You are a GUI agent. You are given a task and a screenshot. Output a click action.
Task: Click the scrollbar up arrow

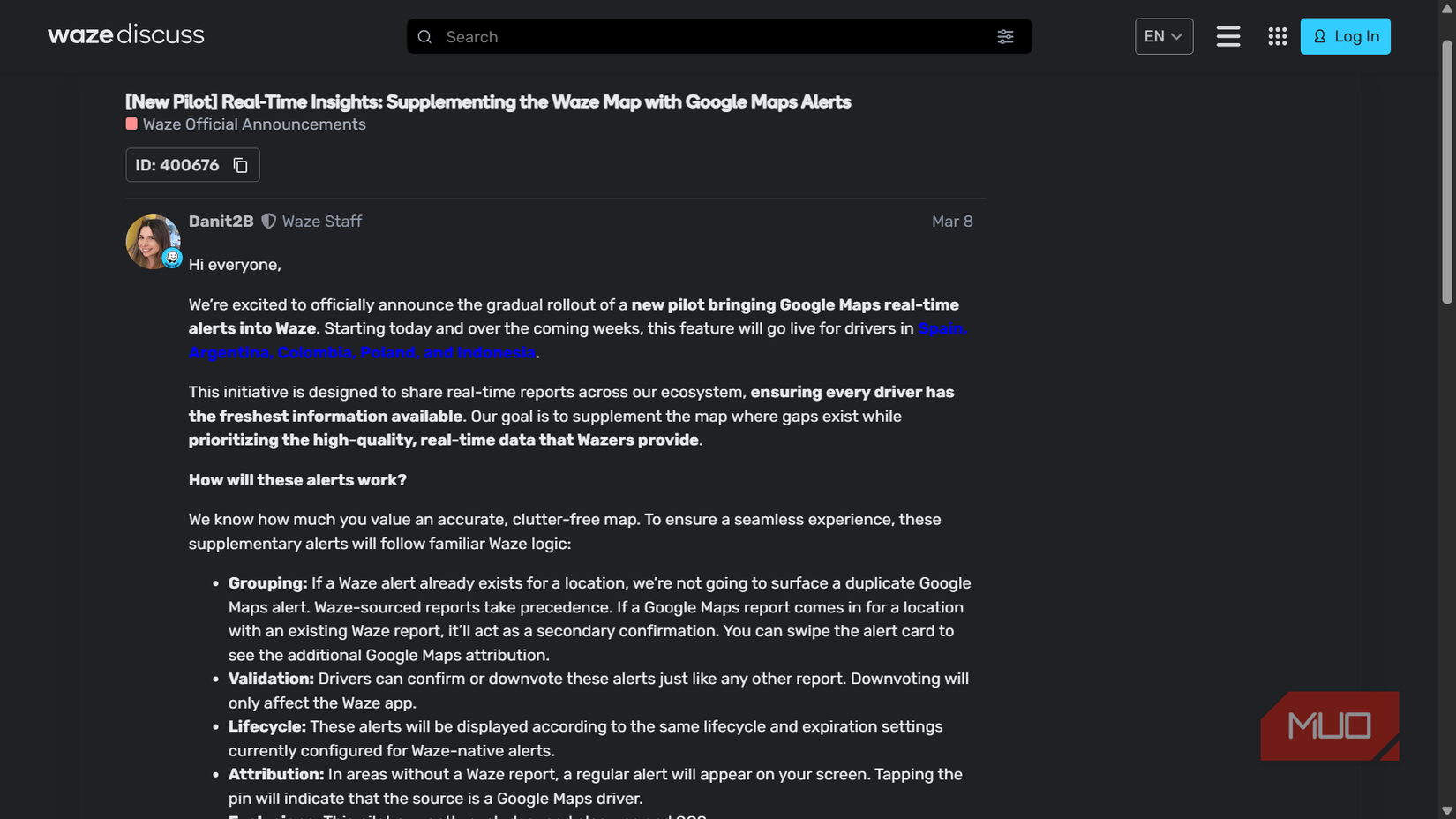point(1447,8)
